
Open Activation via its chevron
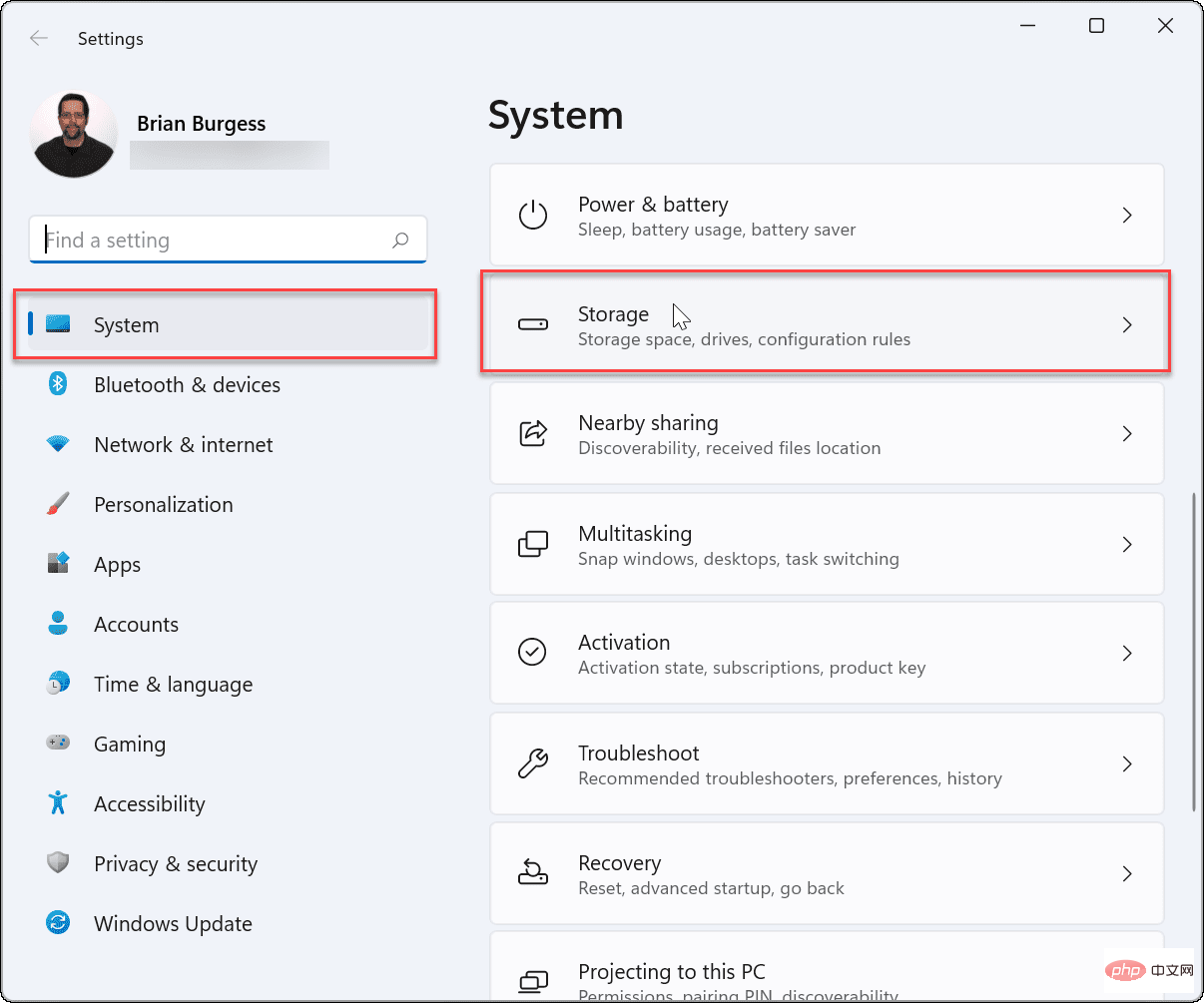click(1127, 654)
